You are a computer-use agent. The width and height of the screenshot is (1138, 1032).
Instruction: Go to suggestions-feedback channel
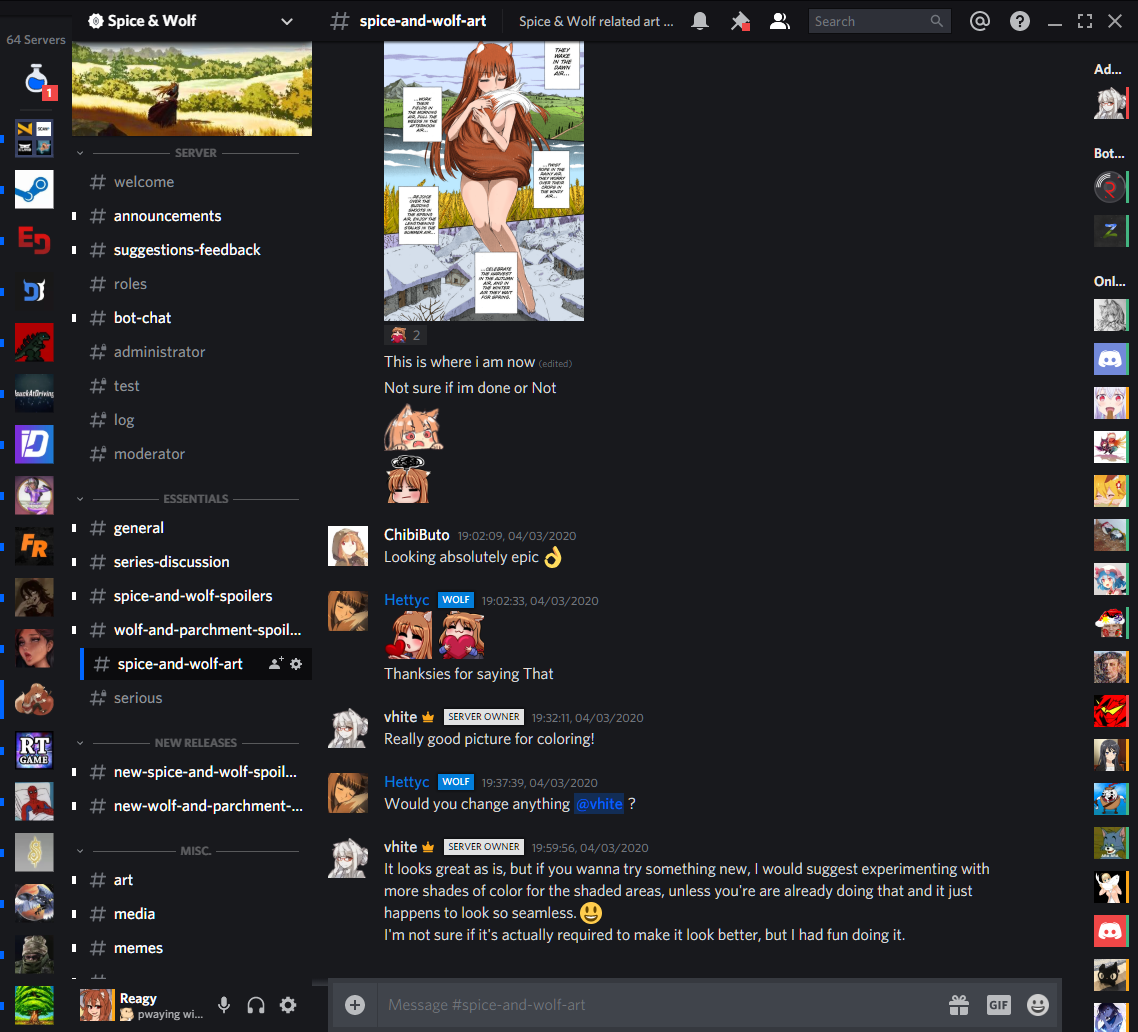point(195,250)
